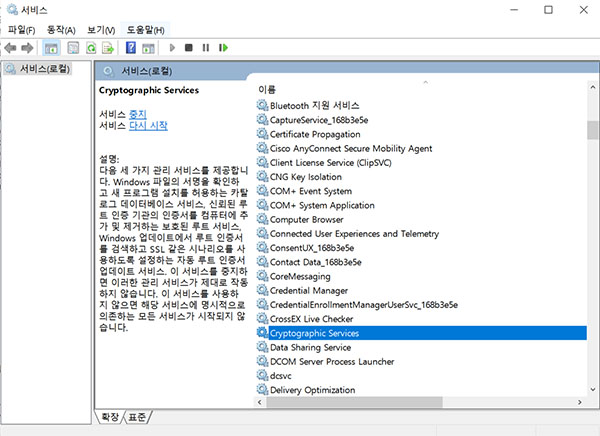
Task: Click gear icon beside Credential Manager
Action: coord(262,290)
